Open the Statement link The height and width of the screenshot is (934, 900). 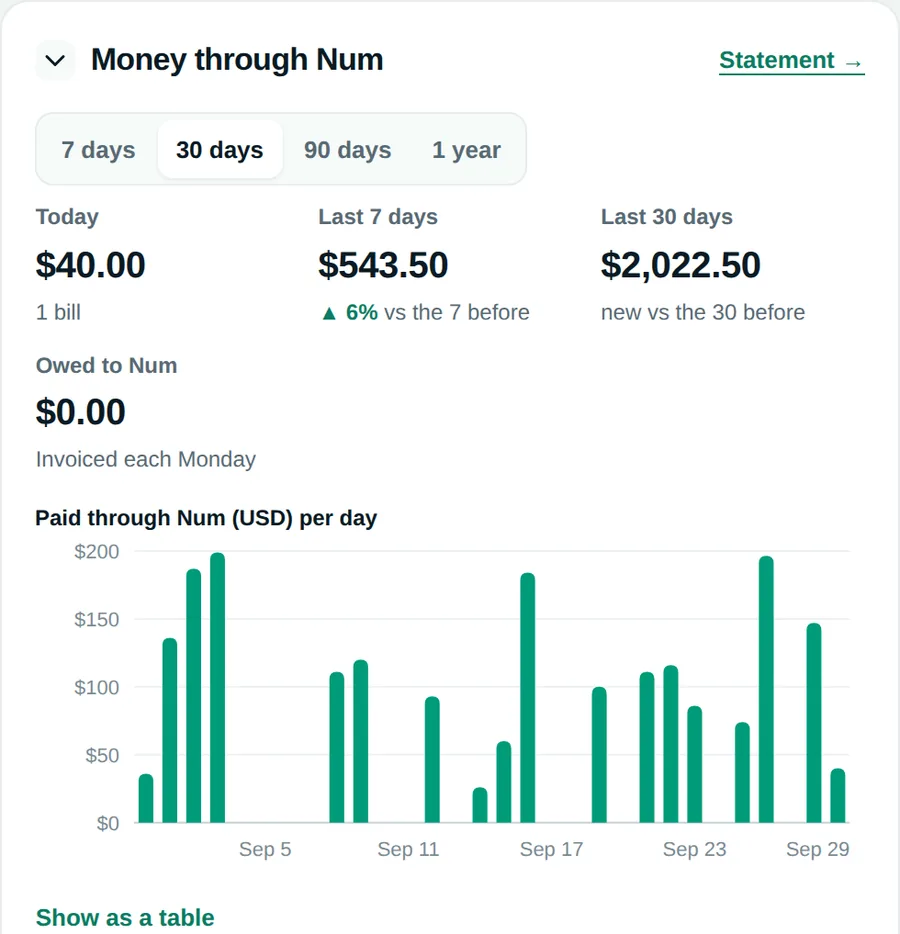tap(792, 61)
